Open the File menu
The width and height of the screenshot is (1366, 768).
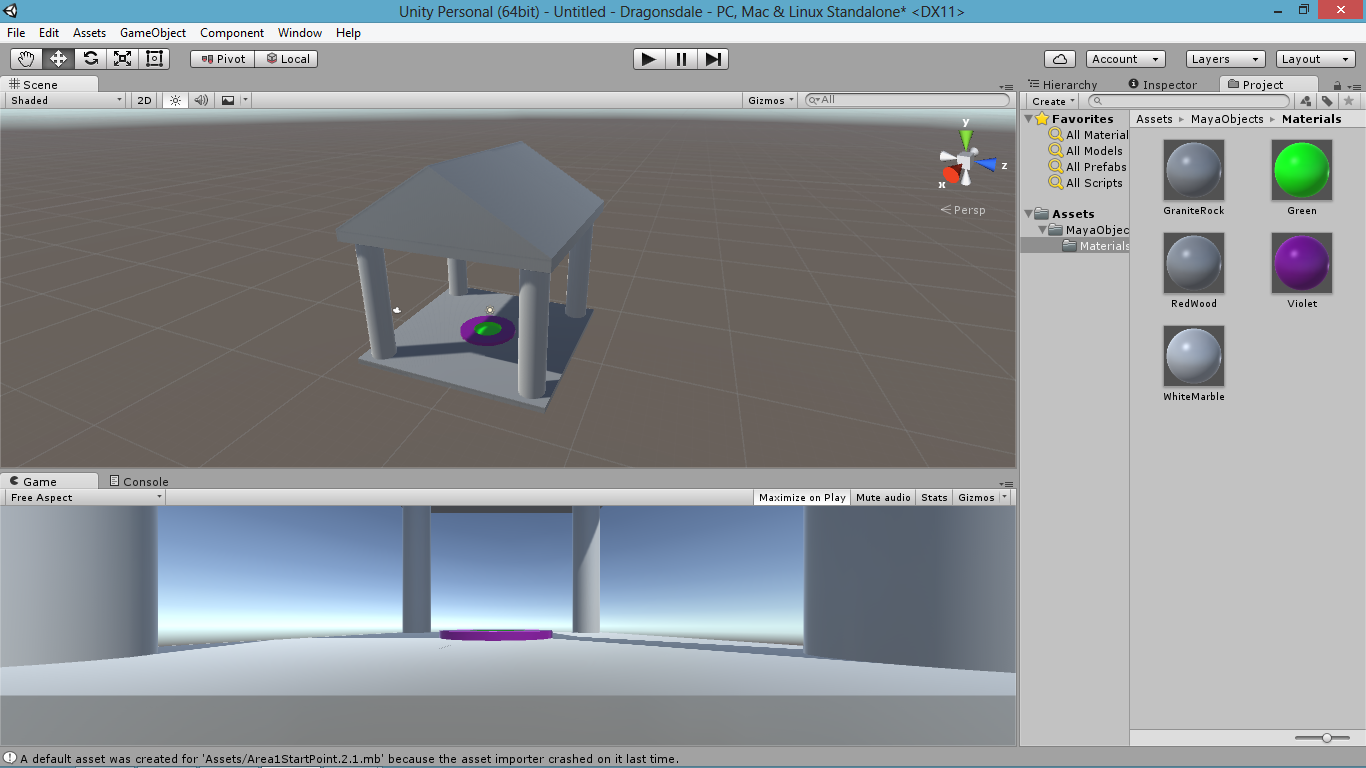(x=16, y=33)
